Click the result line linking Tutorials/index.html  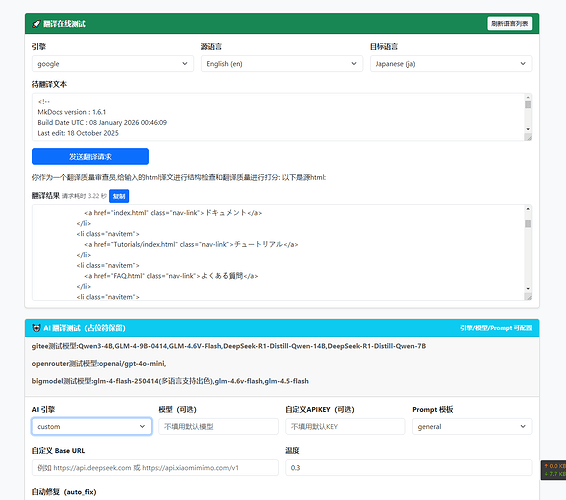tap(191, 244)
